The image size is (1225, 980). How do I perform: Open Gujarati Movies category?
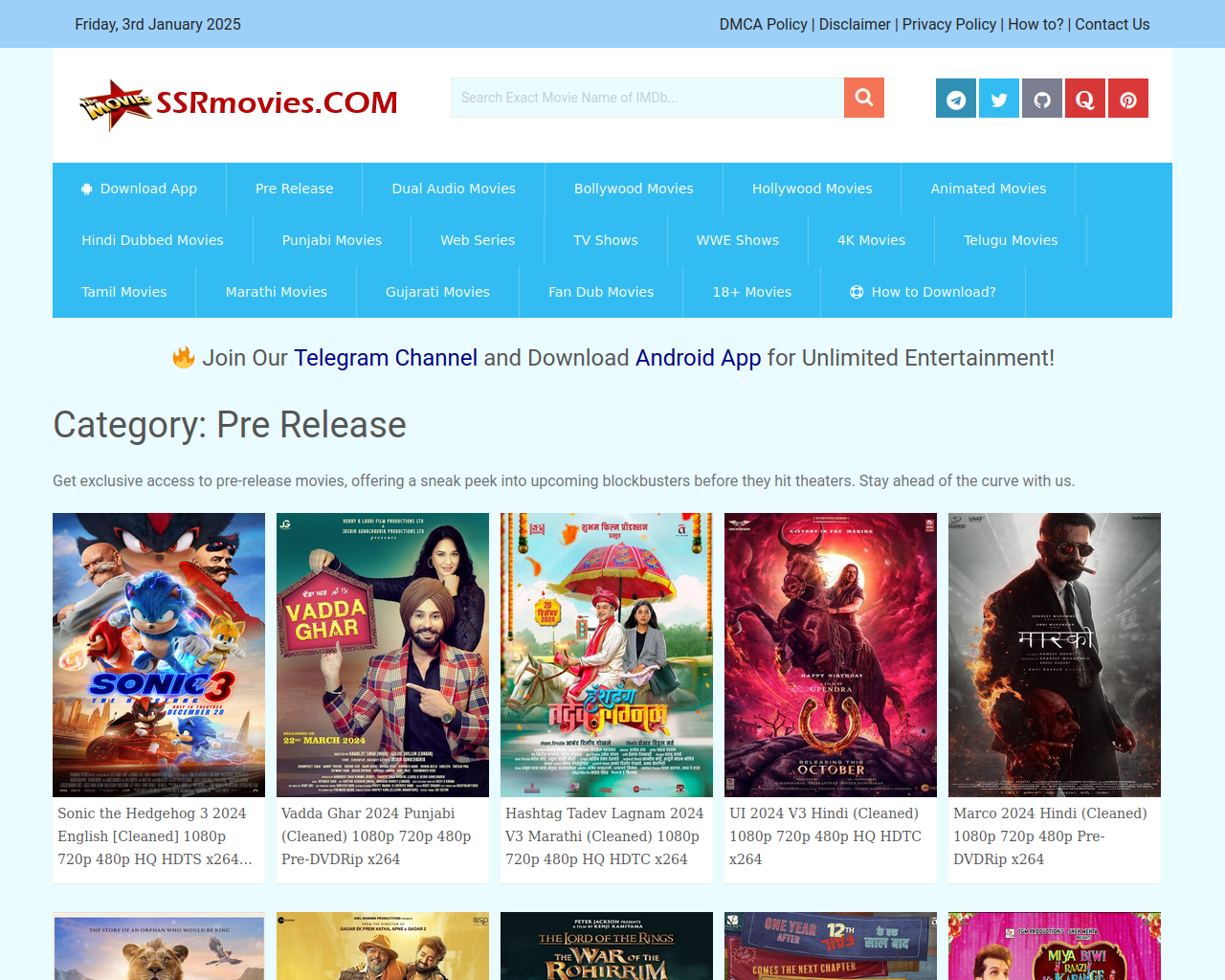[438, 292]
